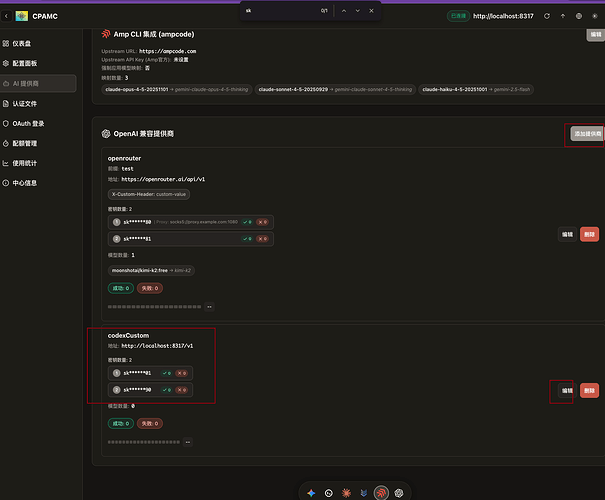
Task: Go to next find match
Action: pos(358,11)
